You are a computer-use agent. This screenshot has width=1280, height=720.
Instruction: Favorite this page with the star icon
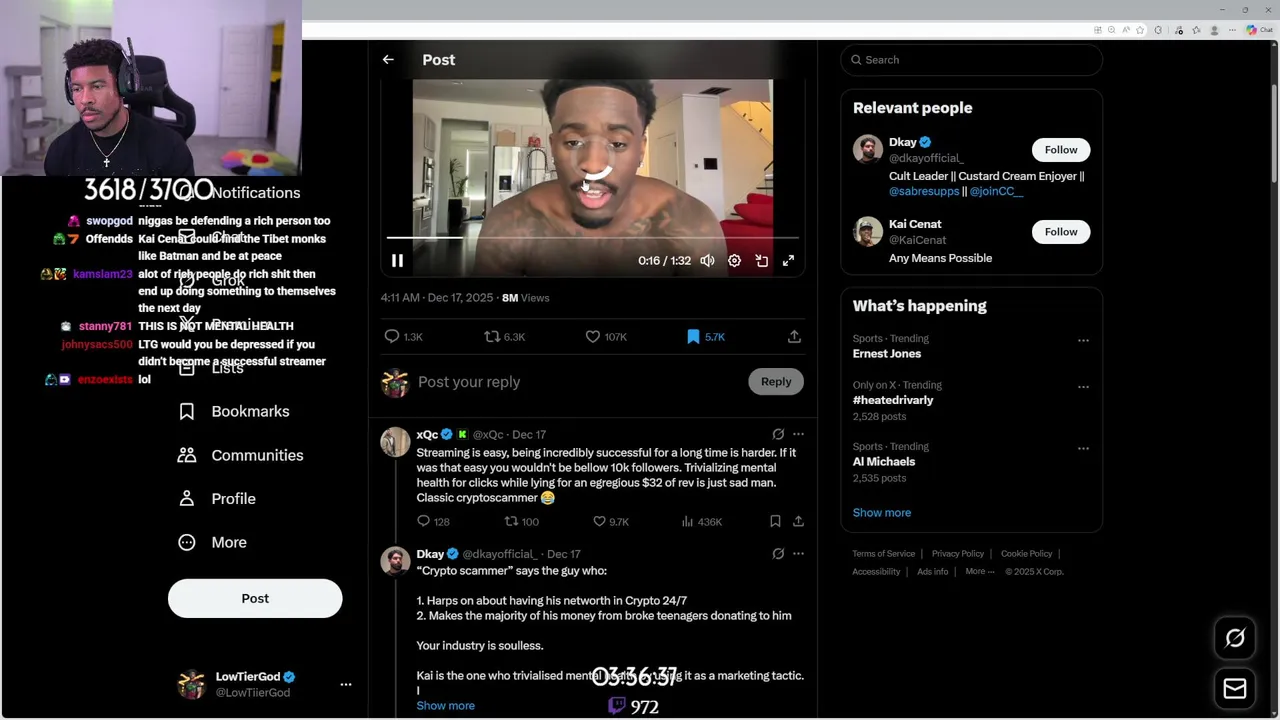coord(1140,30)
